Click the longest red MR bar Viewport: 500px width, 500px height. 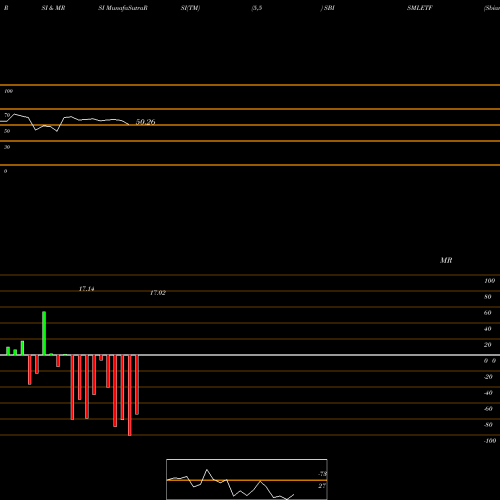tap(130, 395)
